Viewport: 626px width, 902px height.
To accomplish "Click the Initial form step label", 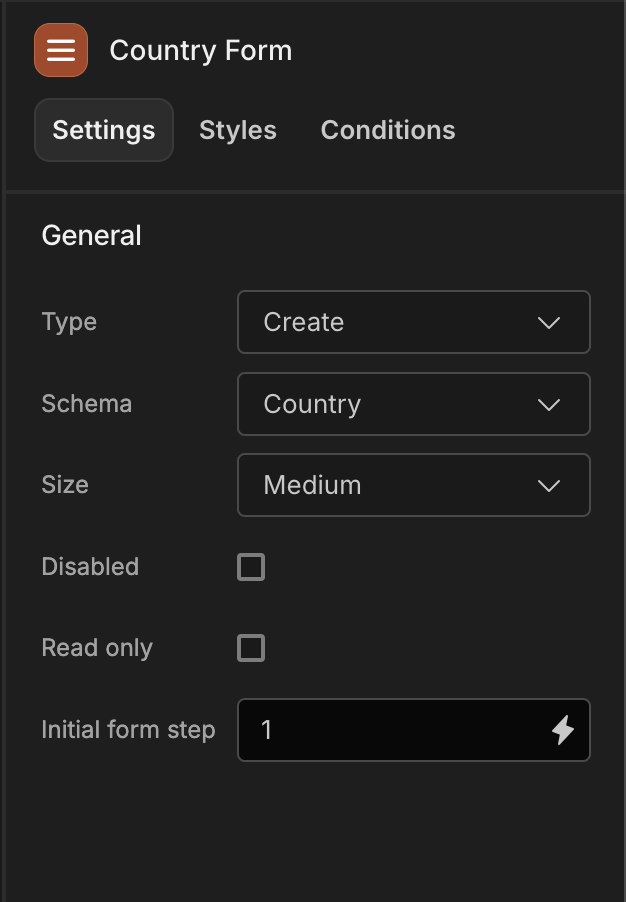I will pos(128,730).
